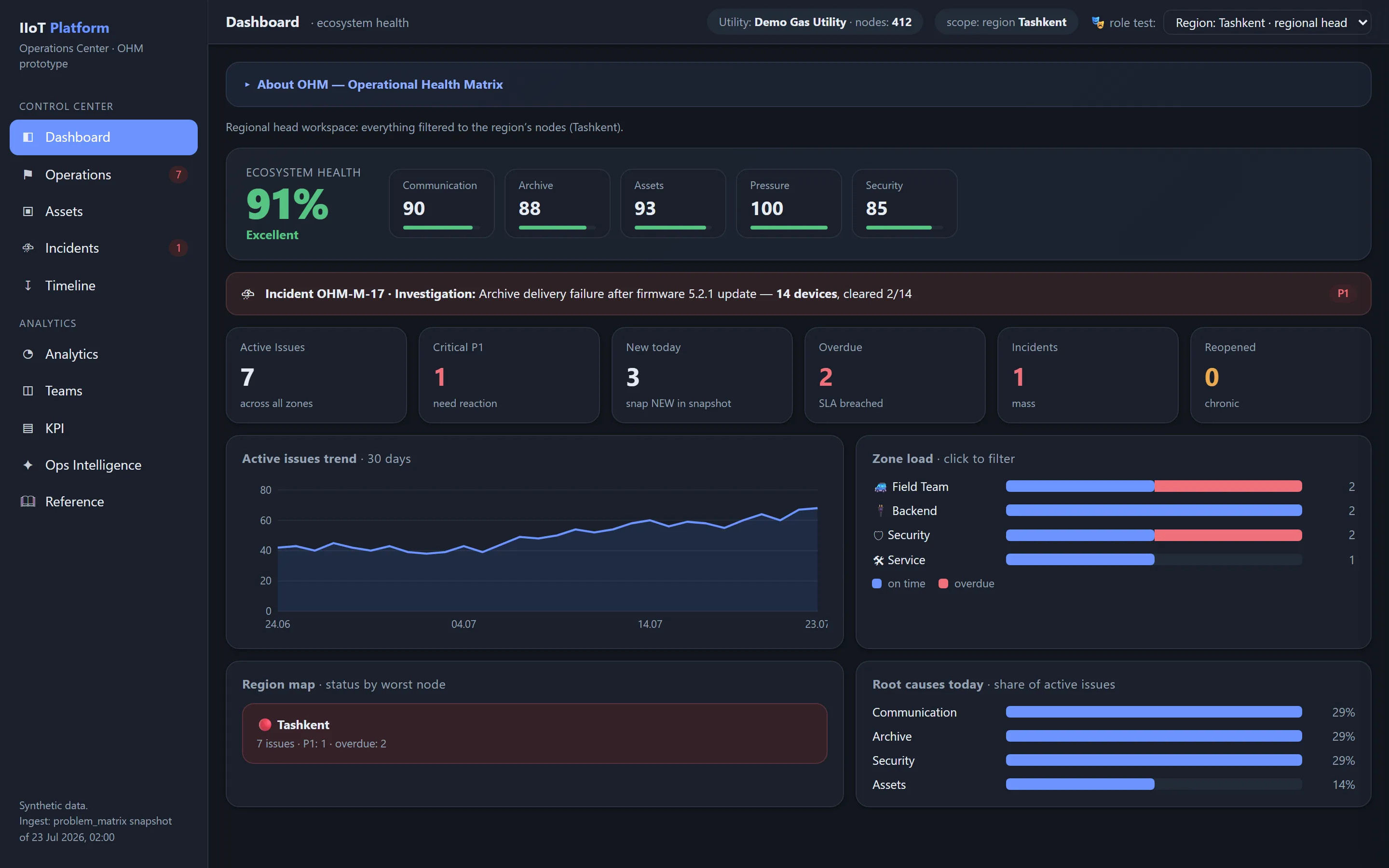Screen dimensions: 1389x868
Task: Open the New today card
Action: click(702, 376)
